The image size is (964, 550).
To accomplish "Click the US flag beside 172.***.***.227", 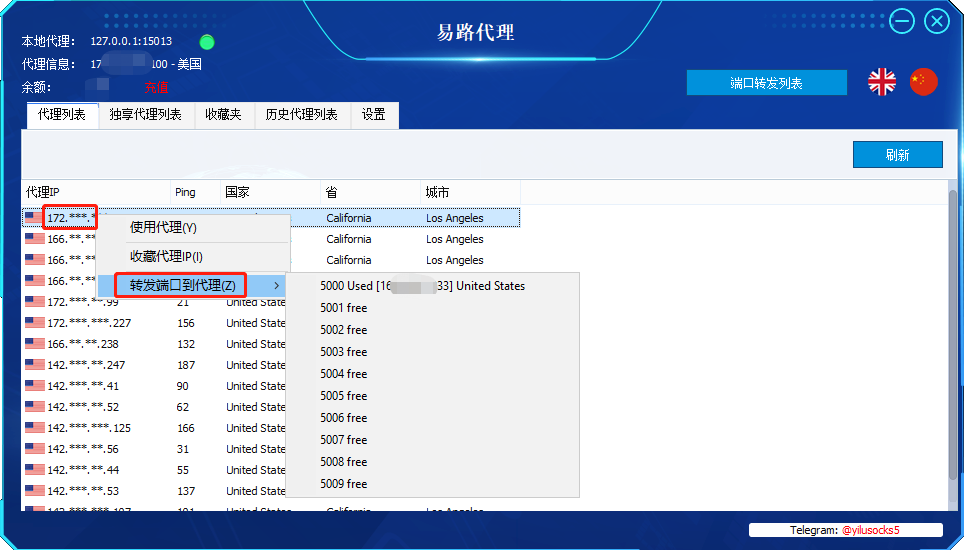I will pyautogui.click(x=34, y=323).
